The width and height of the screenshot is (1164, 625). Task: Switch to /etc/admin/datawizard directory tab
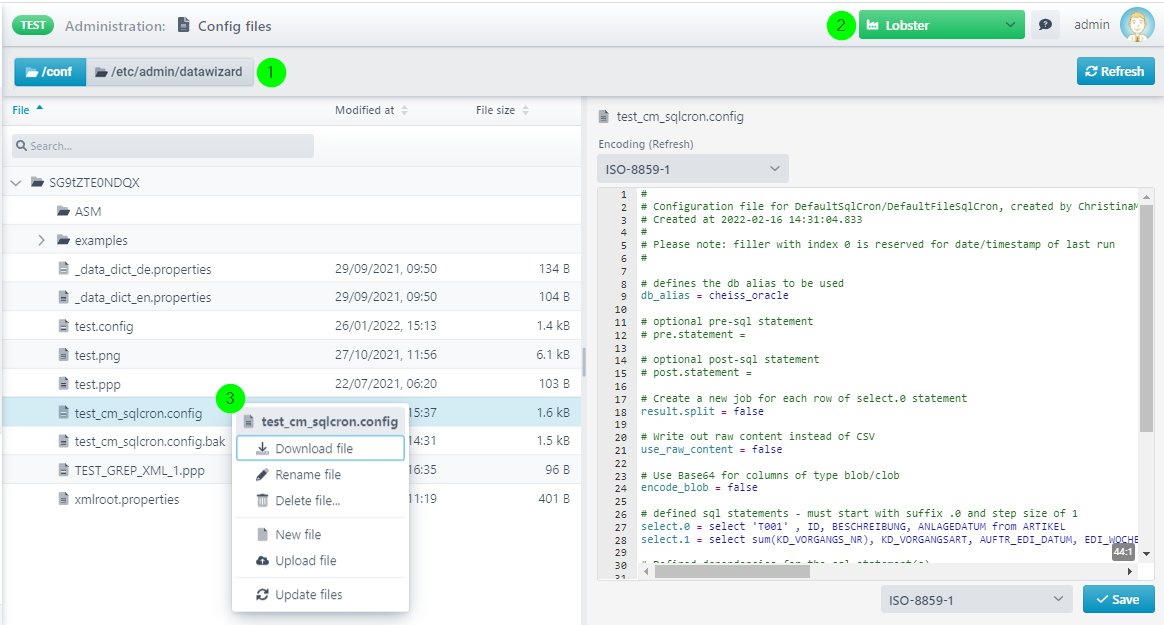click(170, 72)
